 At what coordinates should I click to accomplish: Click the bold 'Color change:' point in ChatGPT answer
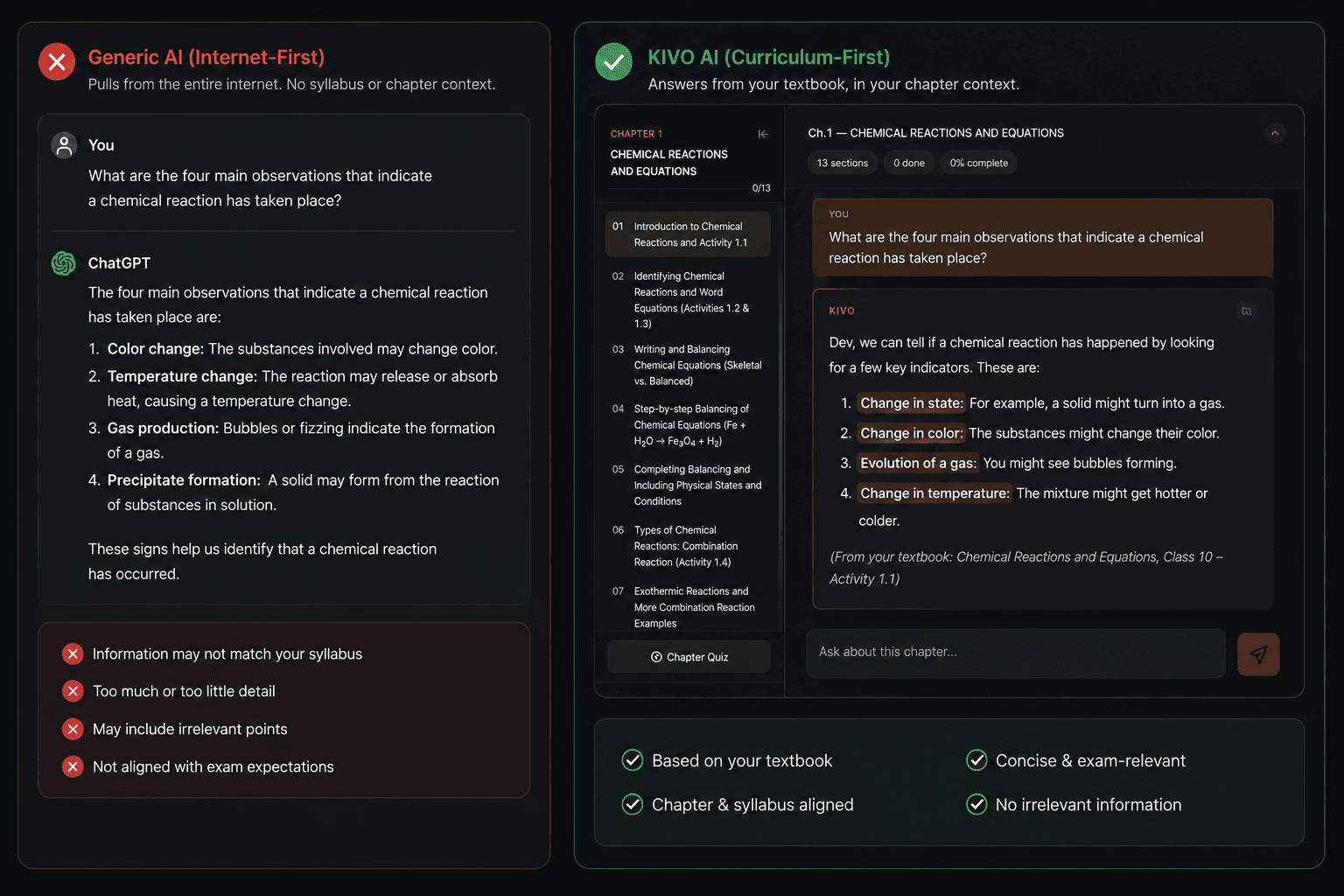(156, 349)
